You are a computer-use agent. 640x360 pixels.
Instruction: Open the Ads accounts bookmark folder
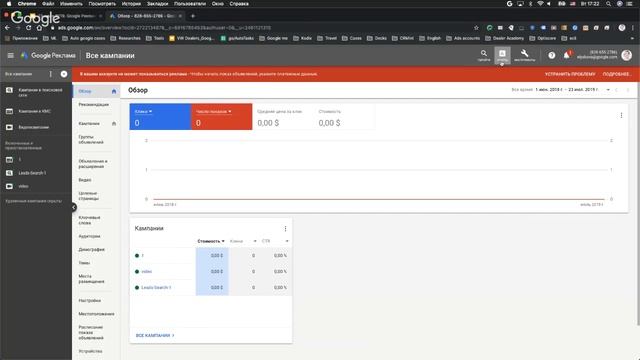463,38
